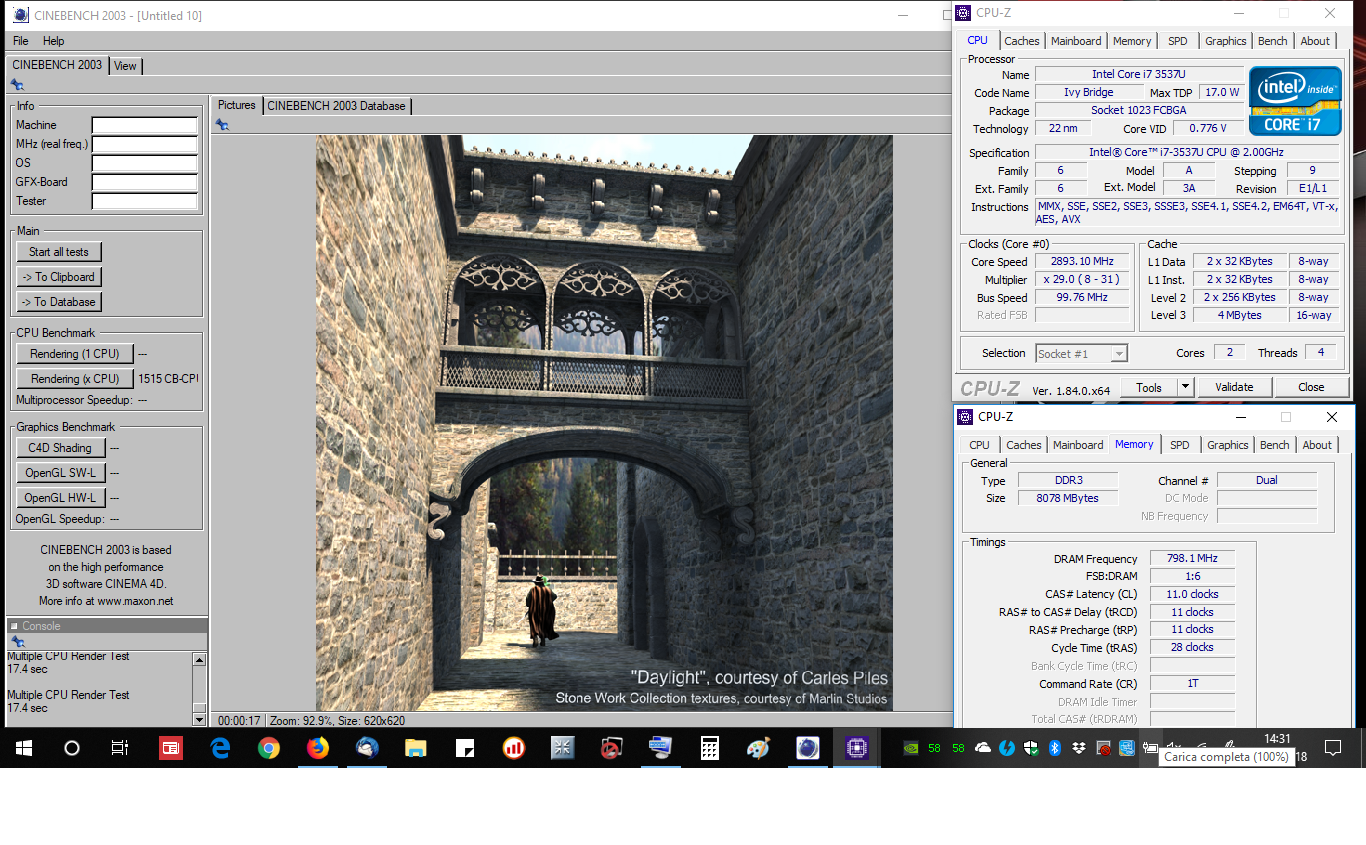Open the Selection Socket #1 dropdown
The height and width of the screenshot is (845, 1366).
[x=1081, y=353]
